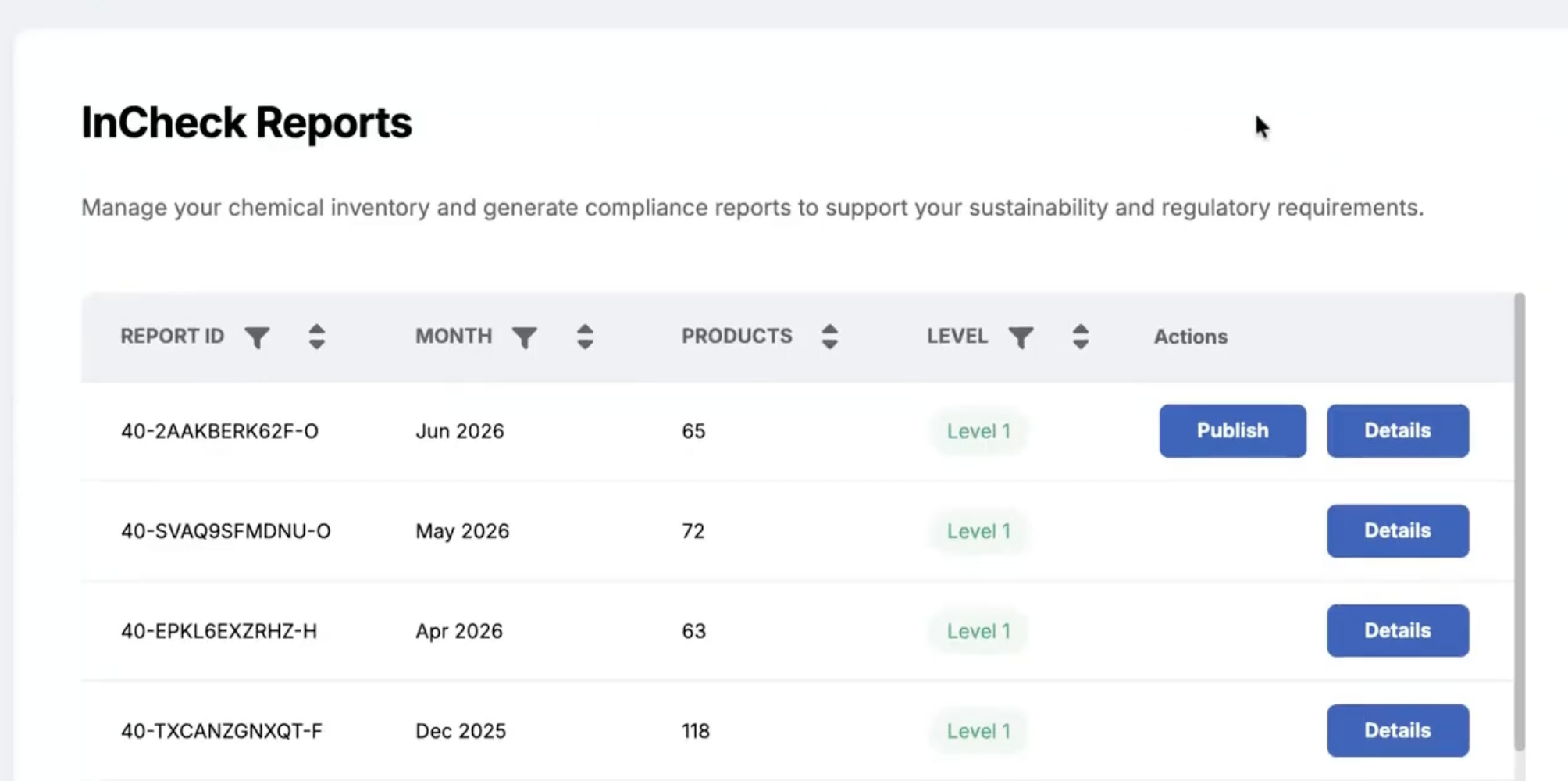Click the May 2026 month cell
The height and width of the screenshot is (781, 1568).
tap(462, 531)
